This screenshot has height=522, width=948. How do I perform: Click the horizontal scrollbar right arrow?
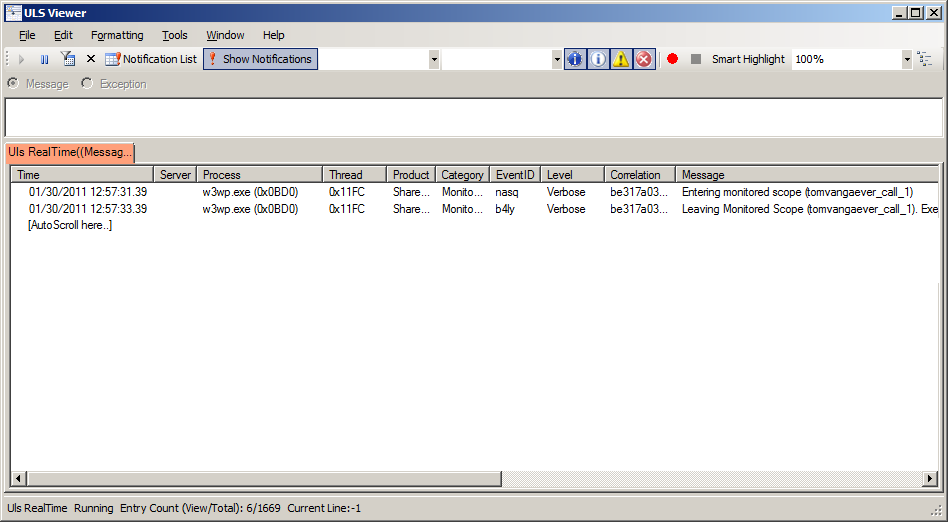[x=930, y=478]
